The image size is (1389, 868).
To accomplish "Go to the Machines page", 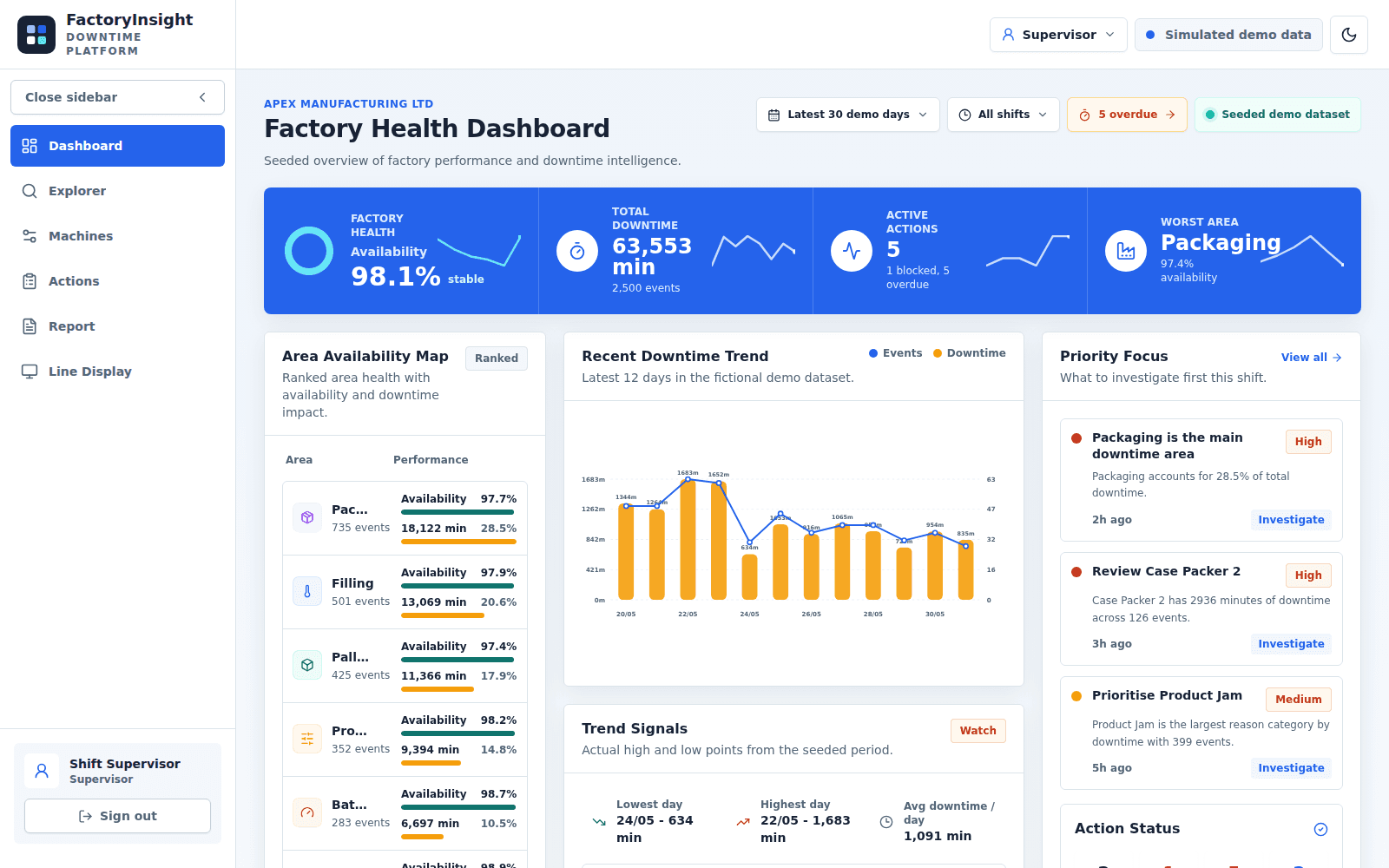I will tap(117, 236).
